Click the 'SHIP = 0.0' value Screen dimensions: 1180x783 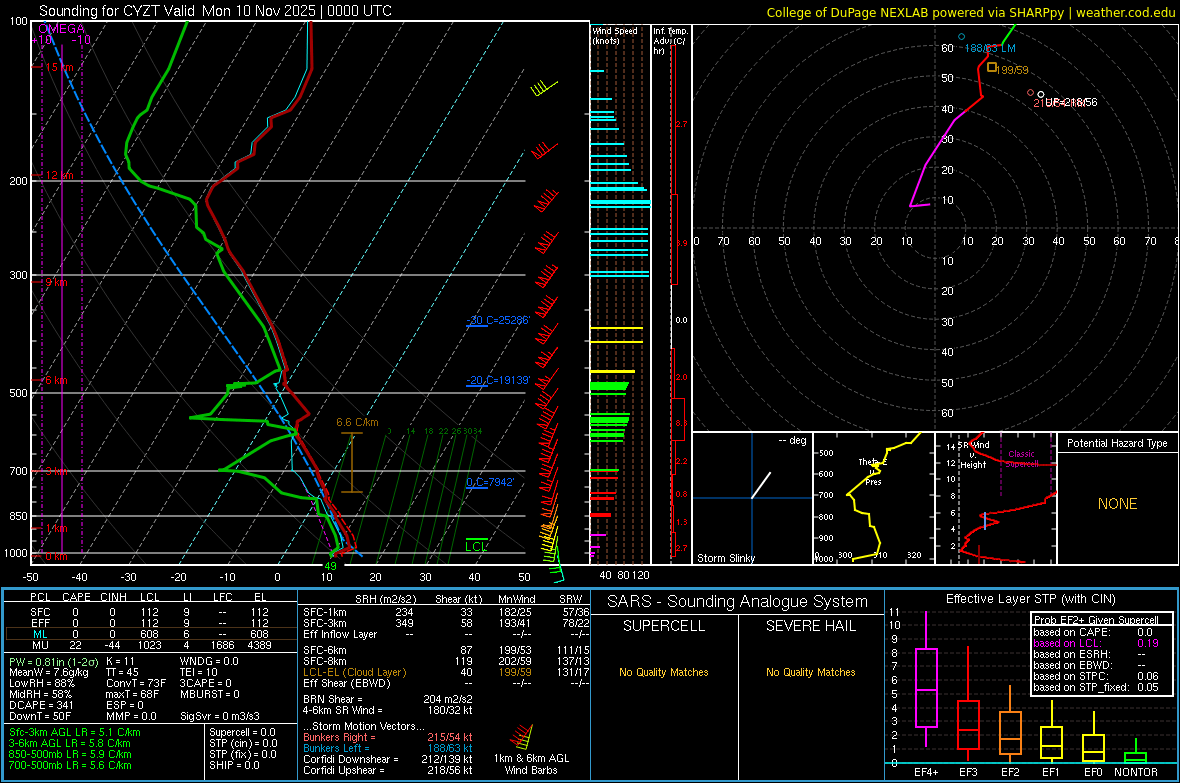[x=234, y=765]
